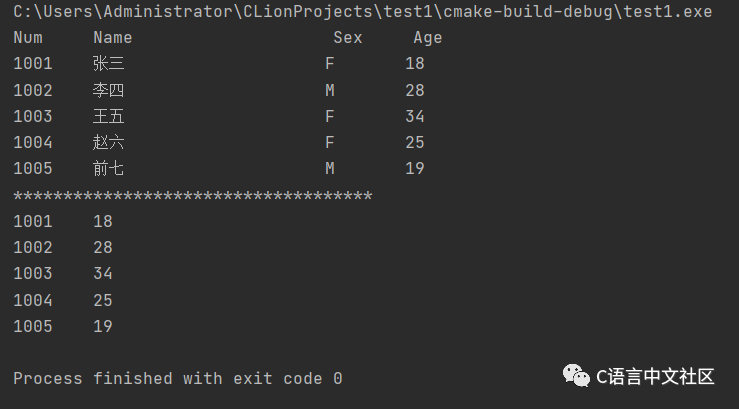Click 1001 in the lower list
This screenshot has height=409, width=739.
(33, 221)
